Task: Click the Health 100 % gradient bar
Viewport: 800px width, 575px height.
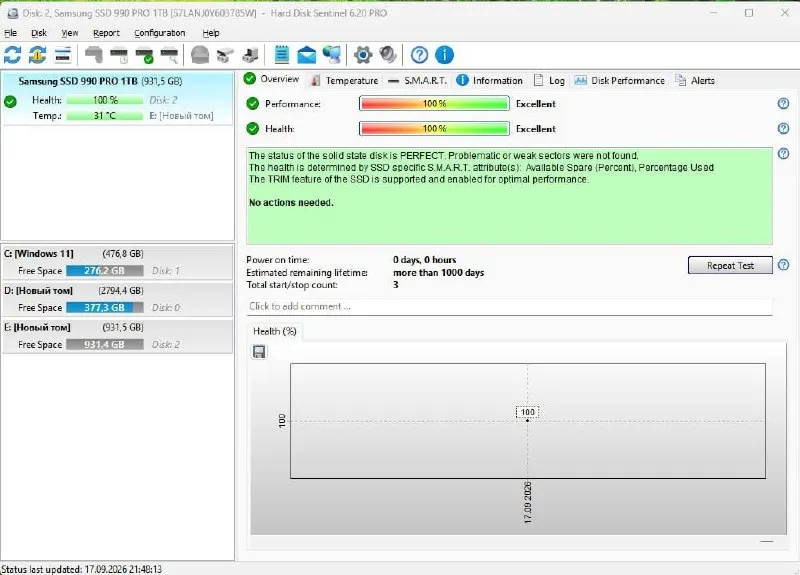Action: 434,129
